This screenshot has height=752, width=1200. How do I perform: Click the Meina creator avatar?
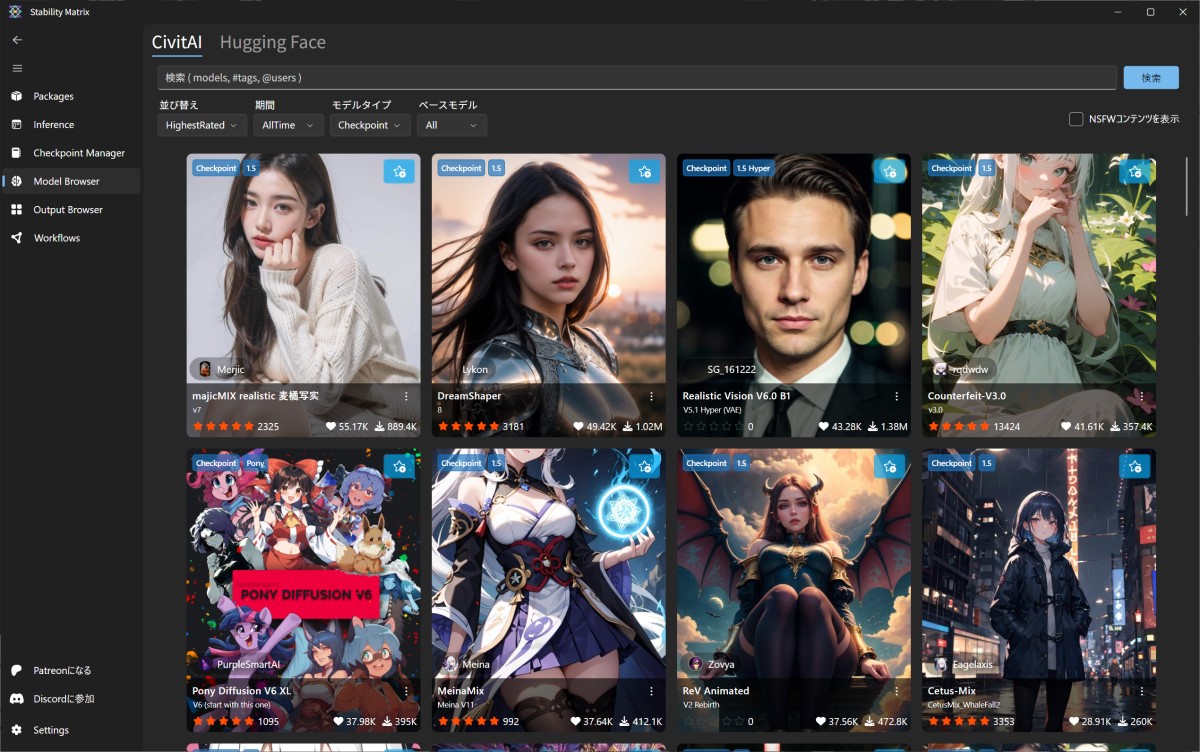click(450, 664)
